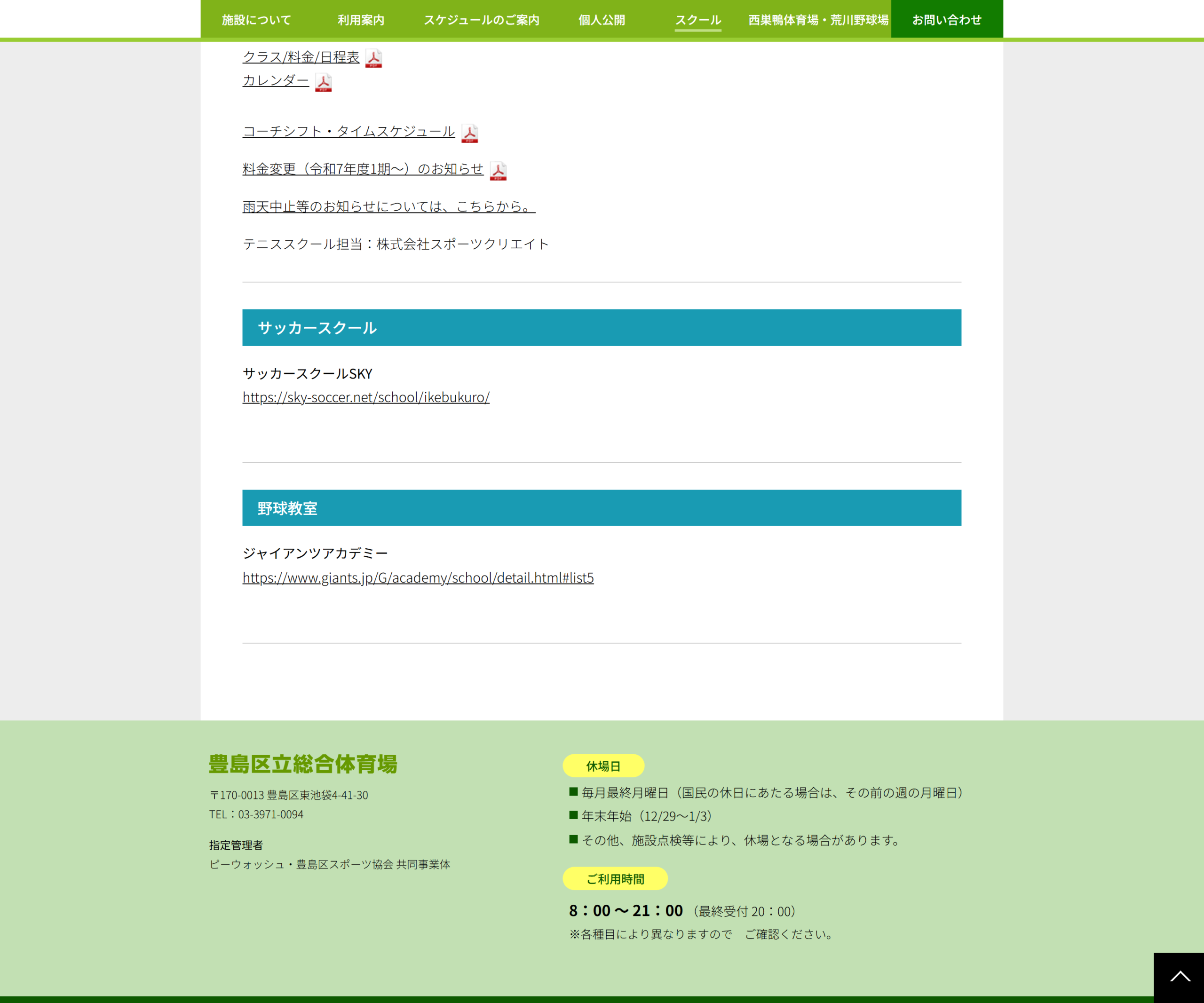Click the PDF icon beside クラス/料金/日程表

[374, 58]
